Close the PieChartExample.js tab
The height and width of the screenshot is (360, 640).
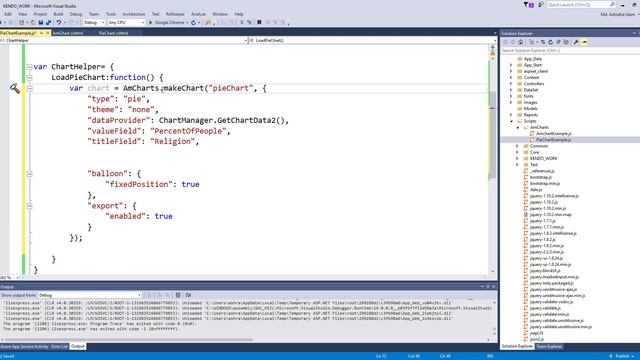[48, 33]
